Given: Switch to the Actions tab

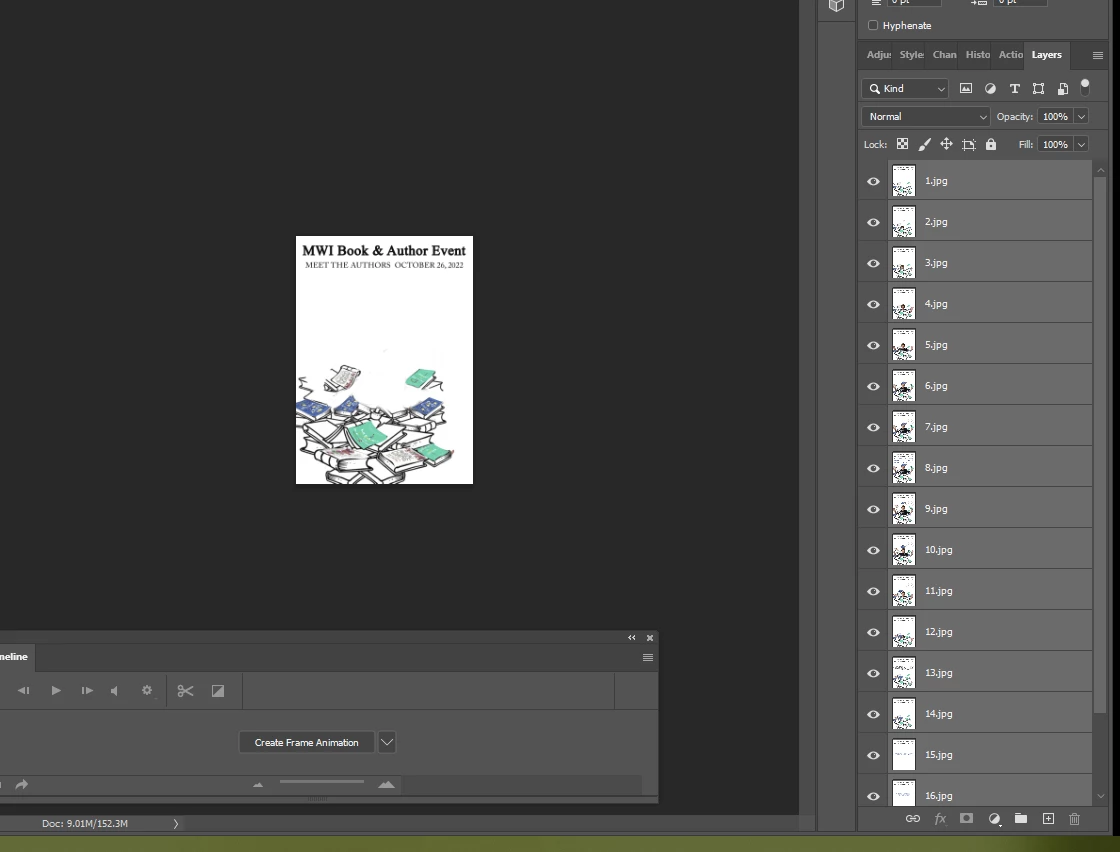Looking at the screenshot, I should click(x=1010, y=55).
